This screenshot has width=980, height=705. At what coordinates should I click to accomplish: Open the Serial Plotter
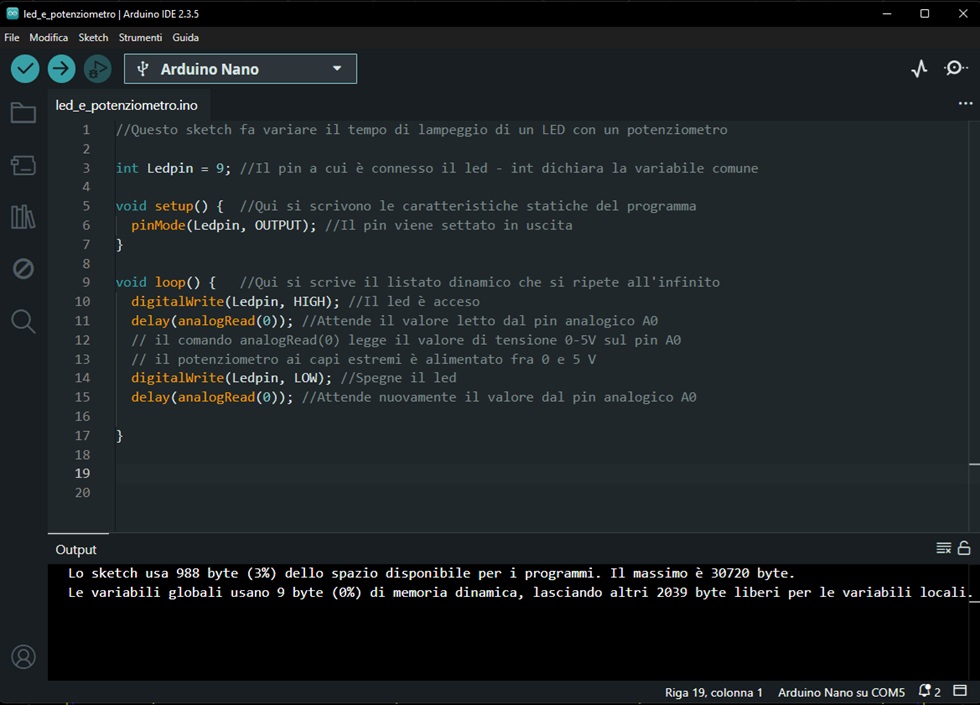[x=919, y=68]
